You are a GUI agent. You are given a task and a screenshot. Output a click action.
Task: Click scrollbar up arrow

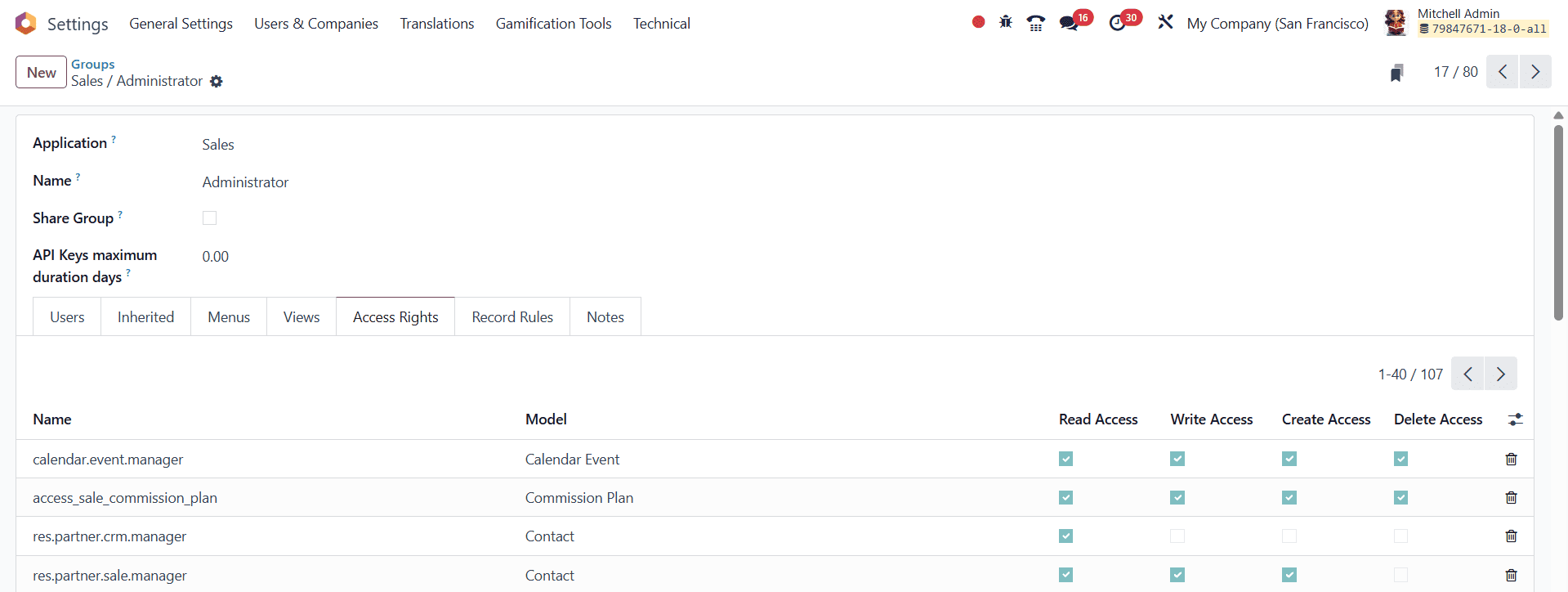pyautogui.click(x=1558, y=115)
